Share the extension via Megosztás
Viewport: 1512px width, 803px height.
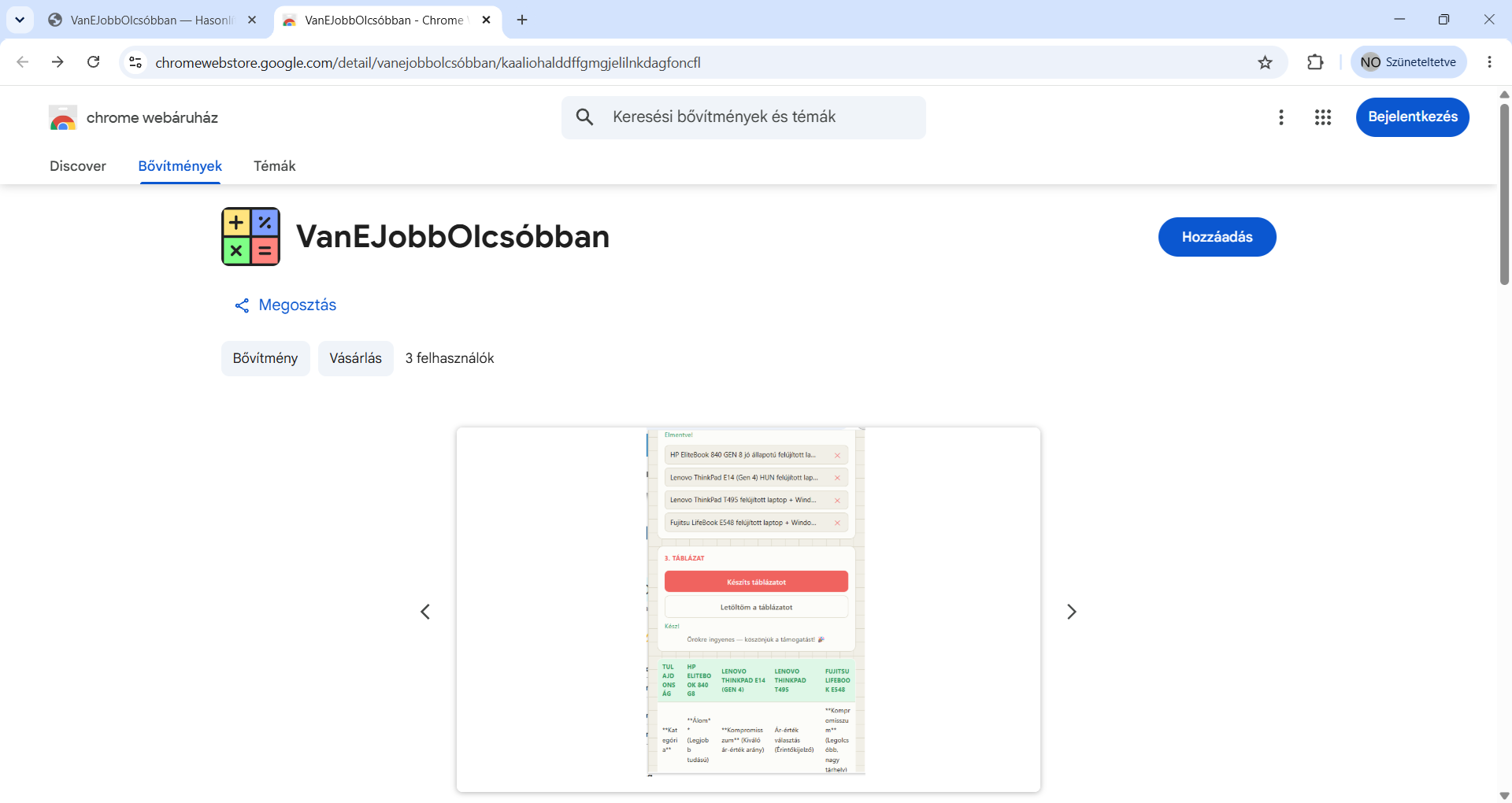point(286,305)
